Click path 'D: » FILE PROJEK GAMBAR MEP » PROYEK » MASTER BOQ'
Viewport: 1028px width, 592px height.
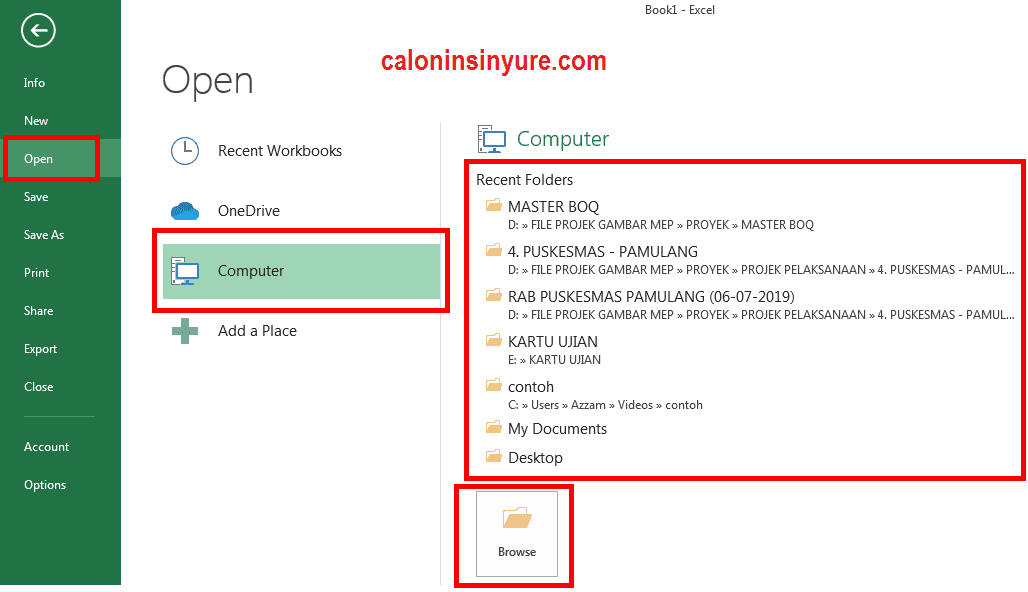point(661,225)
